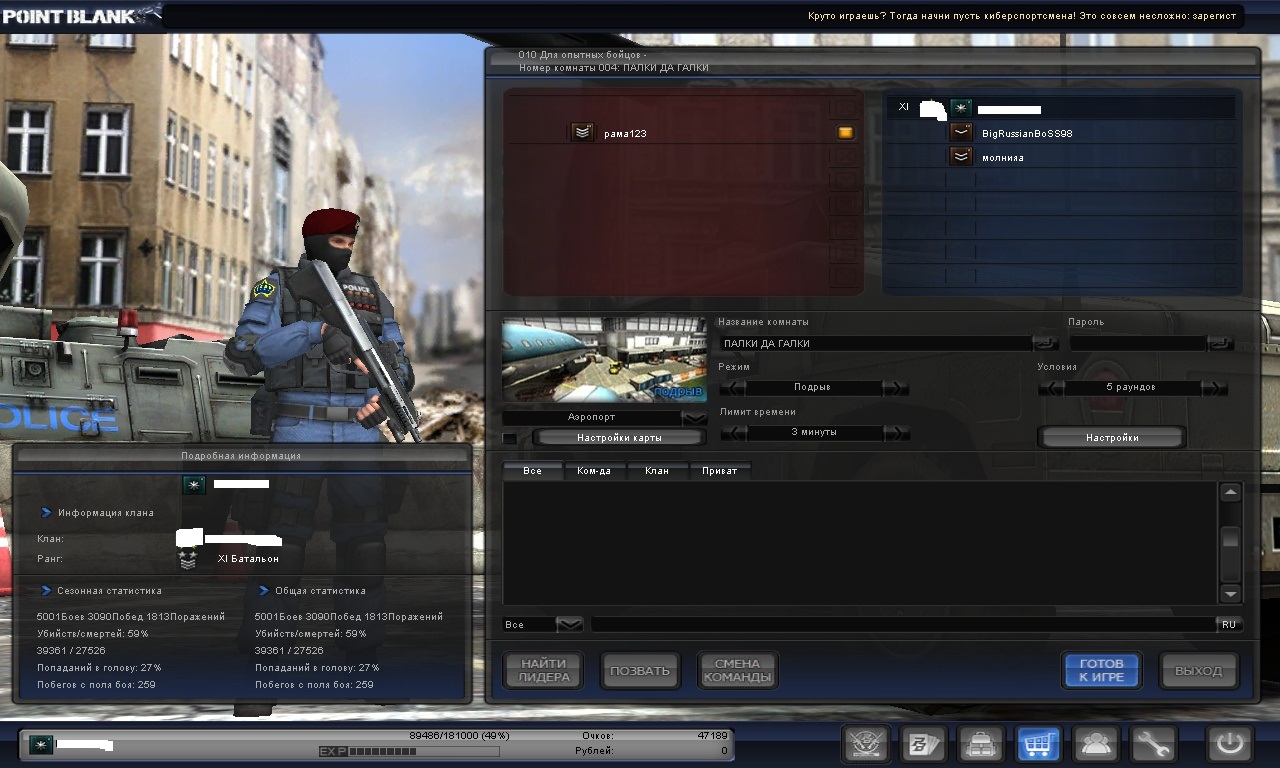Open the chat channel Все dropdown
The image size is (1280, 768).
pos(569,624)
